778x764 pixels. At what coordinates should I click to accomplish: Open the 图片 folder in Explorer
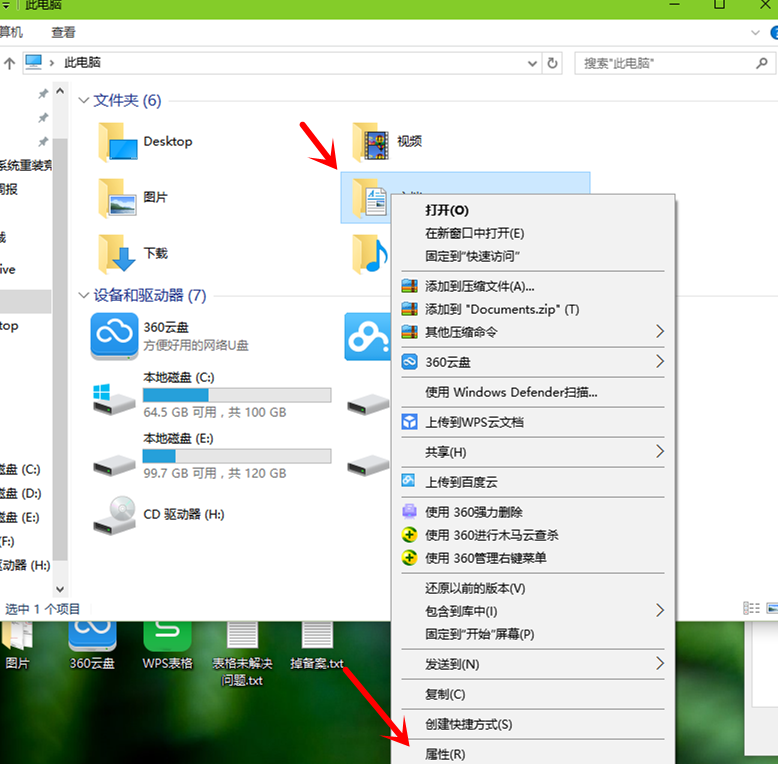[118, 198]
